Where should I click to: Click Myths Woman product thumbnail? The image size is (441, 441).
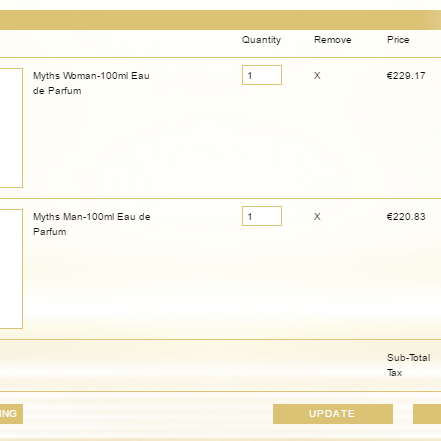click(11, 128)
